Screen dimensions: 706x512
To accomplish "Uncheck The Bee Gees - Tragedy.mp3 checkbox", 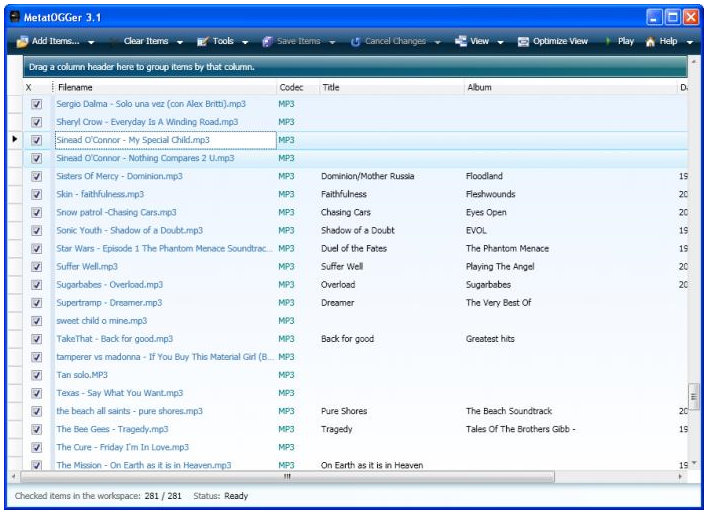I will tap(37, 429).
